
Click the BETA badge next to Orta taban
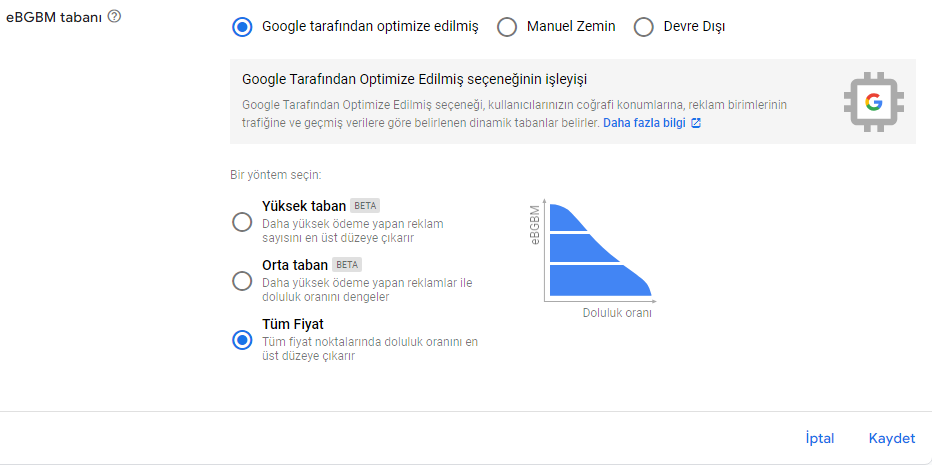[346, 265]
